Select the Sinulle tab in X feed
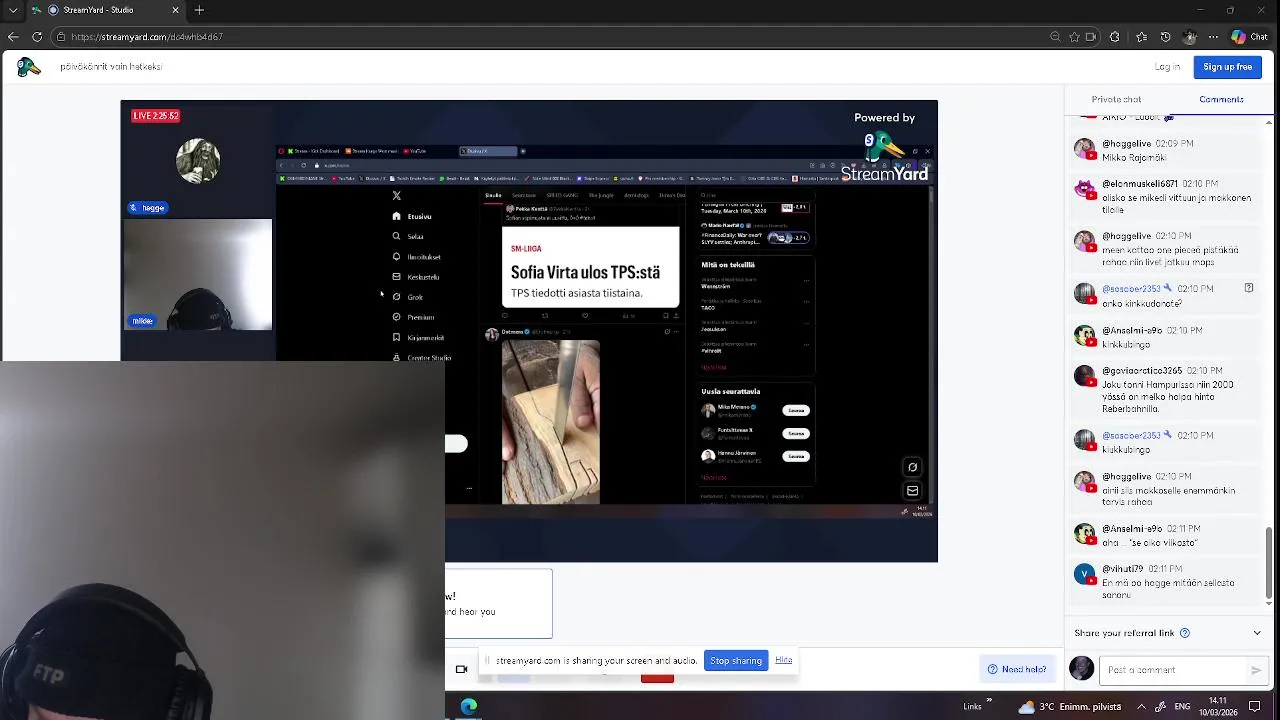 point(493,195)
